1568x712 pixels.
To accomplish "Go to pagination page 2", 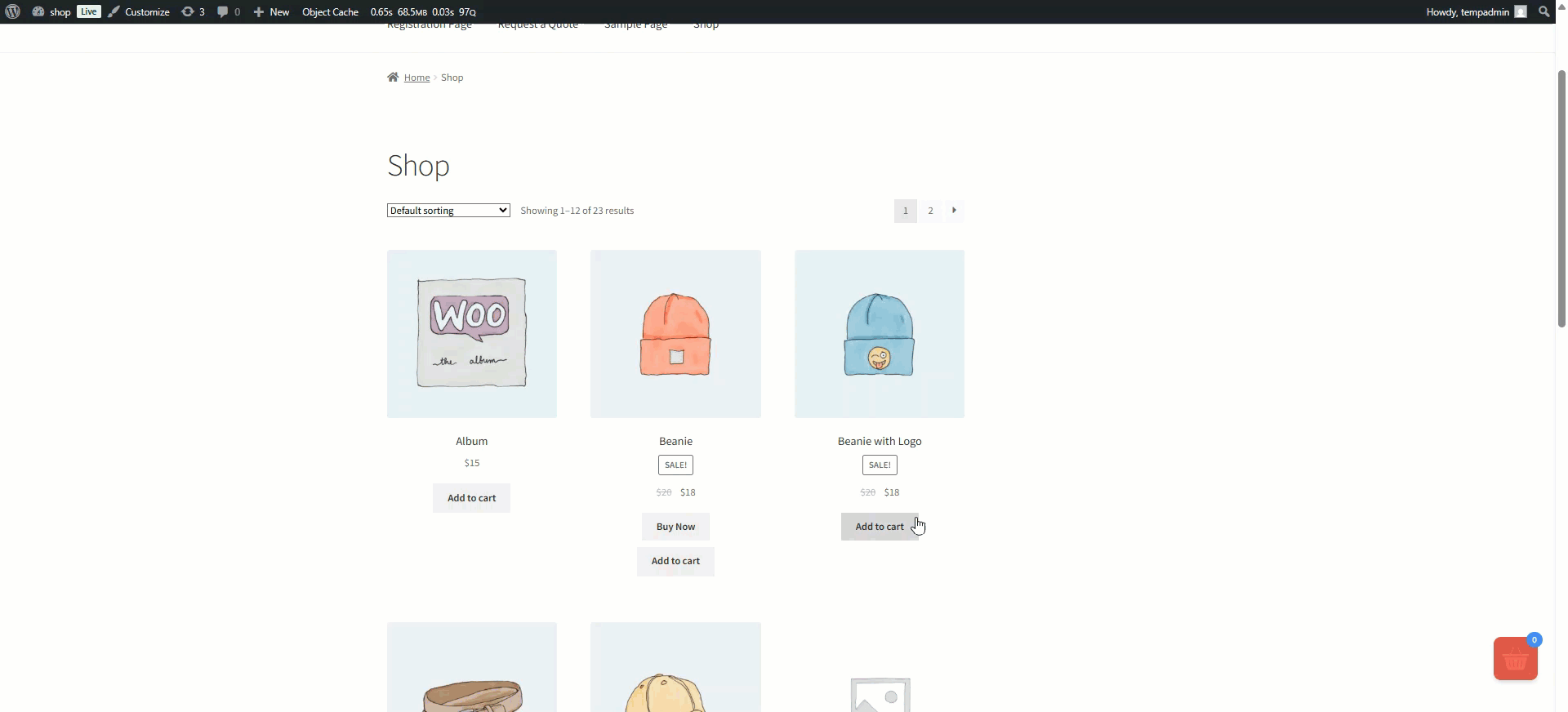I will click(930, 211).
